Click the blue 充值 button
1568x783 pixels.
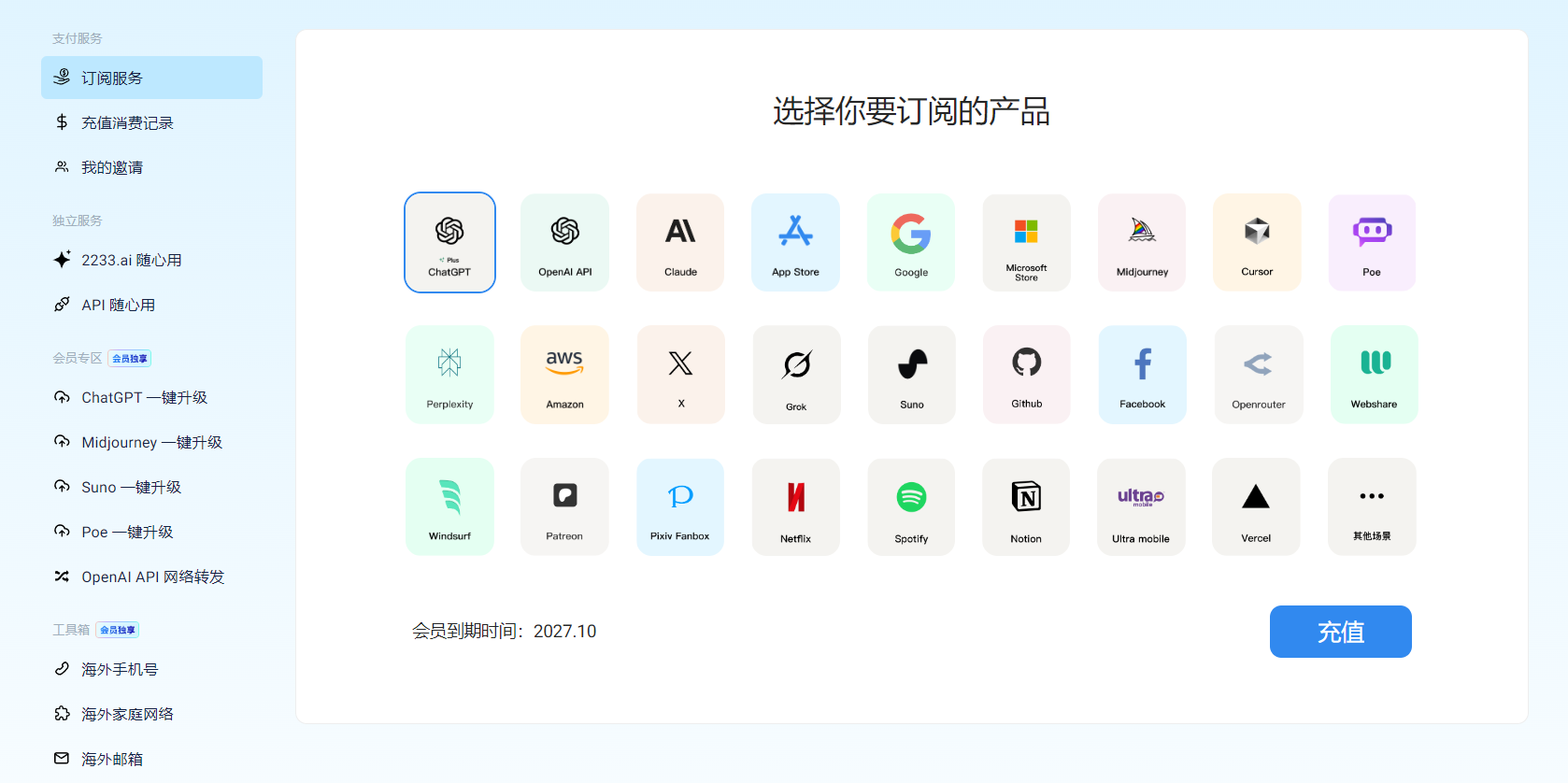point(1340,632)
